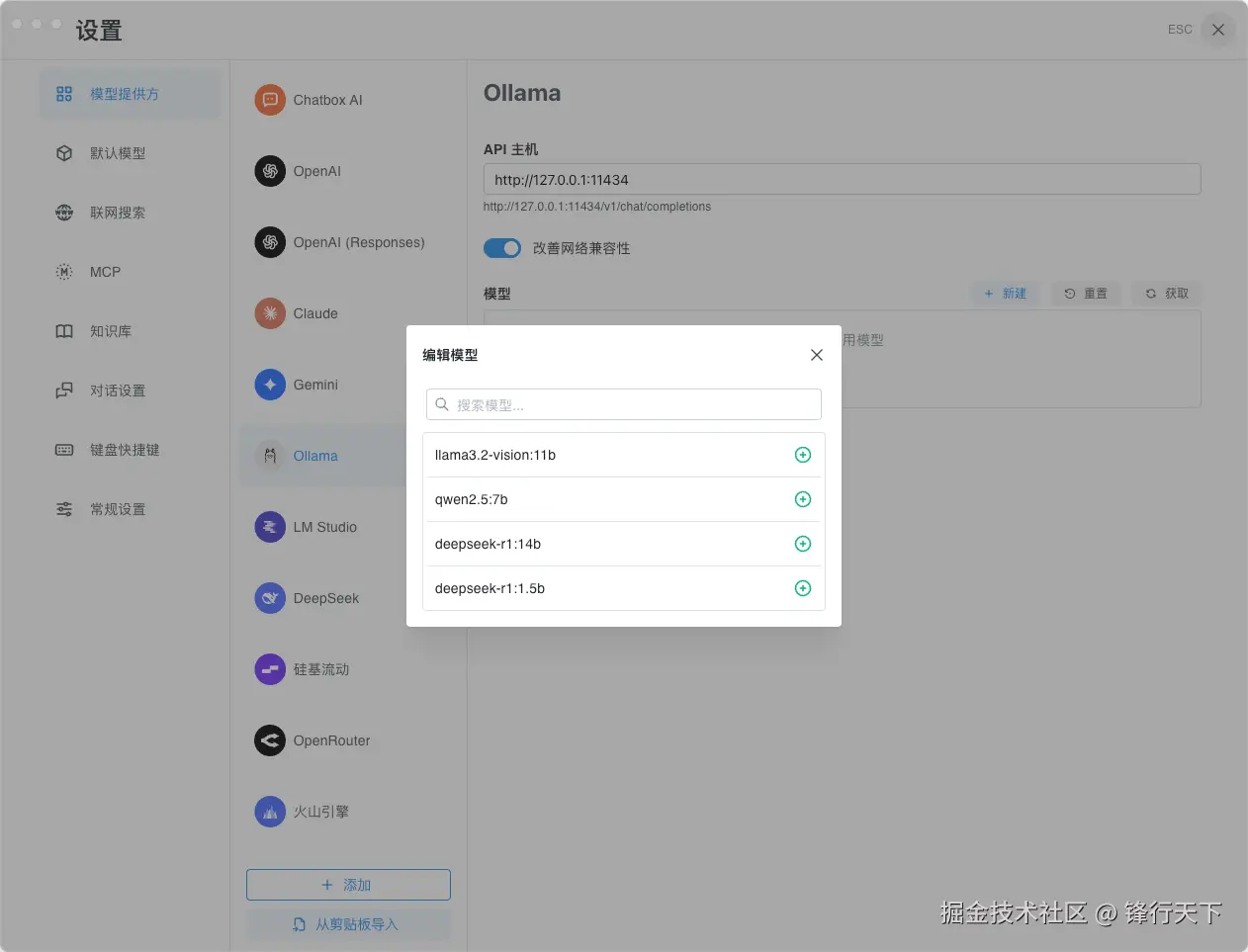Click the 添加 provider button
Image resolution: width=1248 pixels, height=952 pixels.
tap(348, 885)
